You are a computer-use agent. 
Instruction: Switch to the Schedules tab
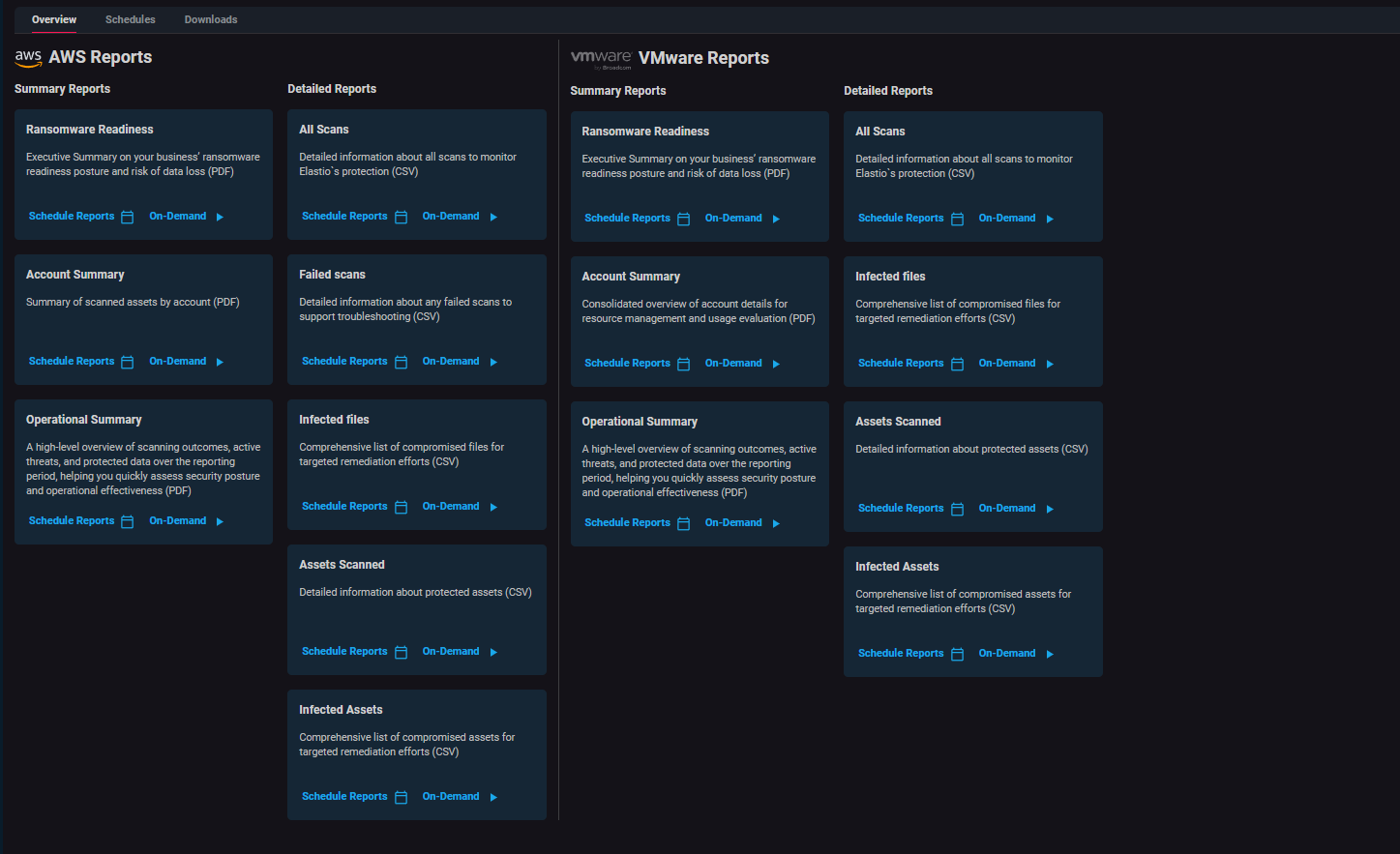(130, 18)
